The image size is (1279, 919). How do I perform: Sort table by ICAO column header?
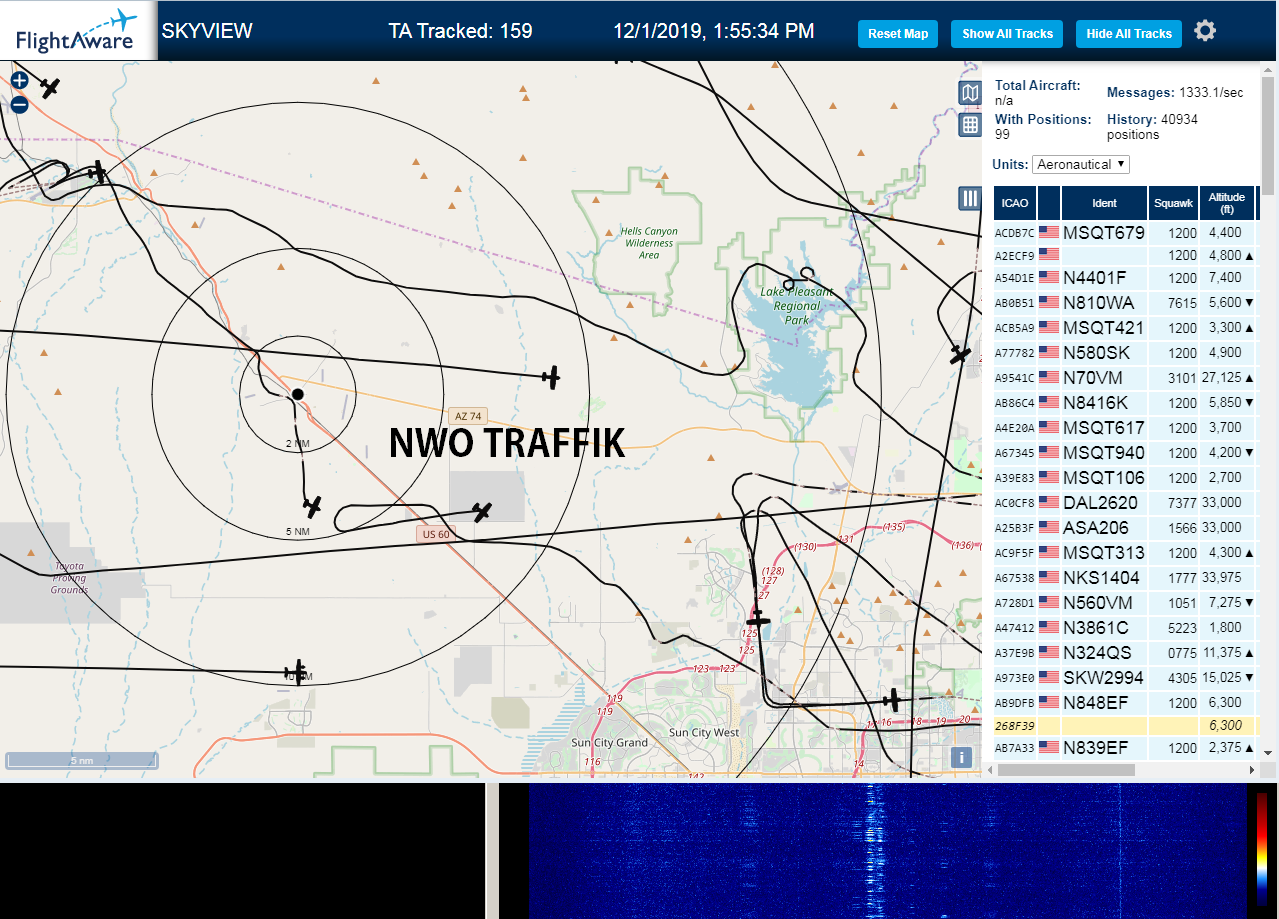coord(1015,203)
